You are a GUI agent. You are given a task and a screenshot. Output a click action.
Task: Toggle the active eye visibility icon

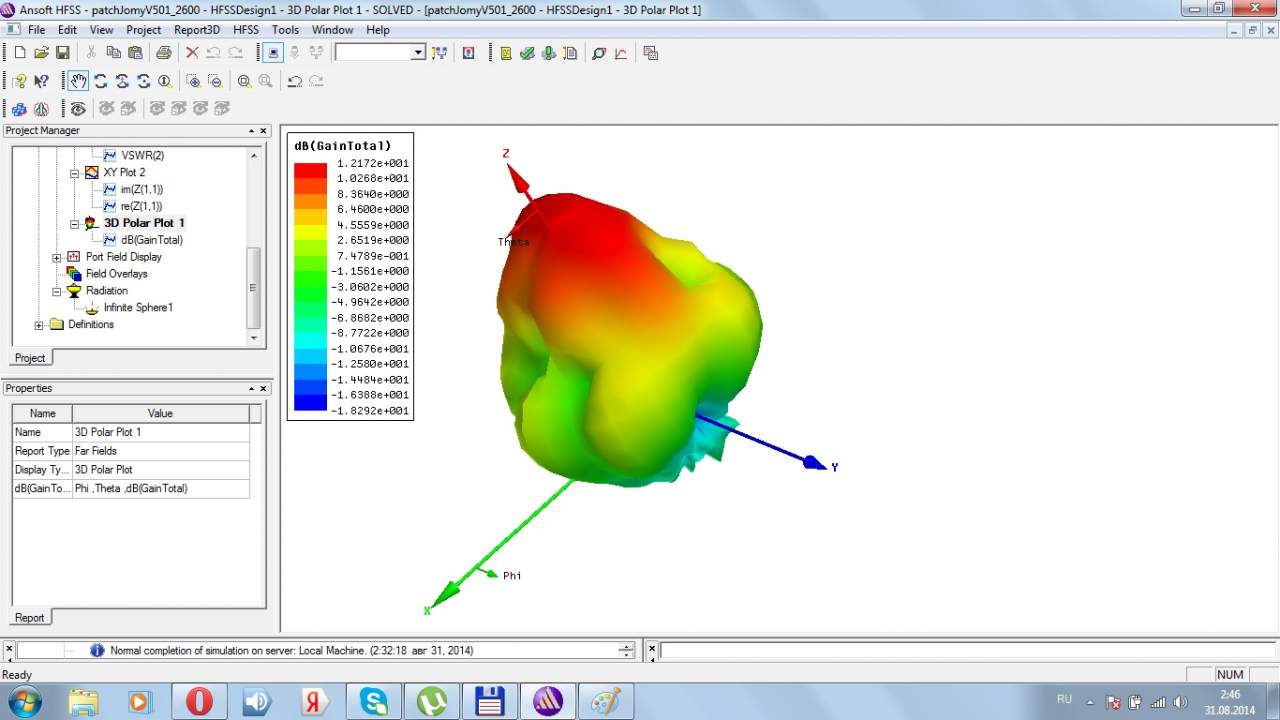click(78, 108)
